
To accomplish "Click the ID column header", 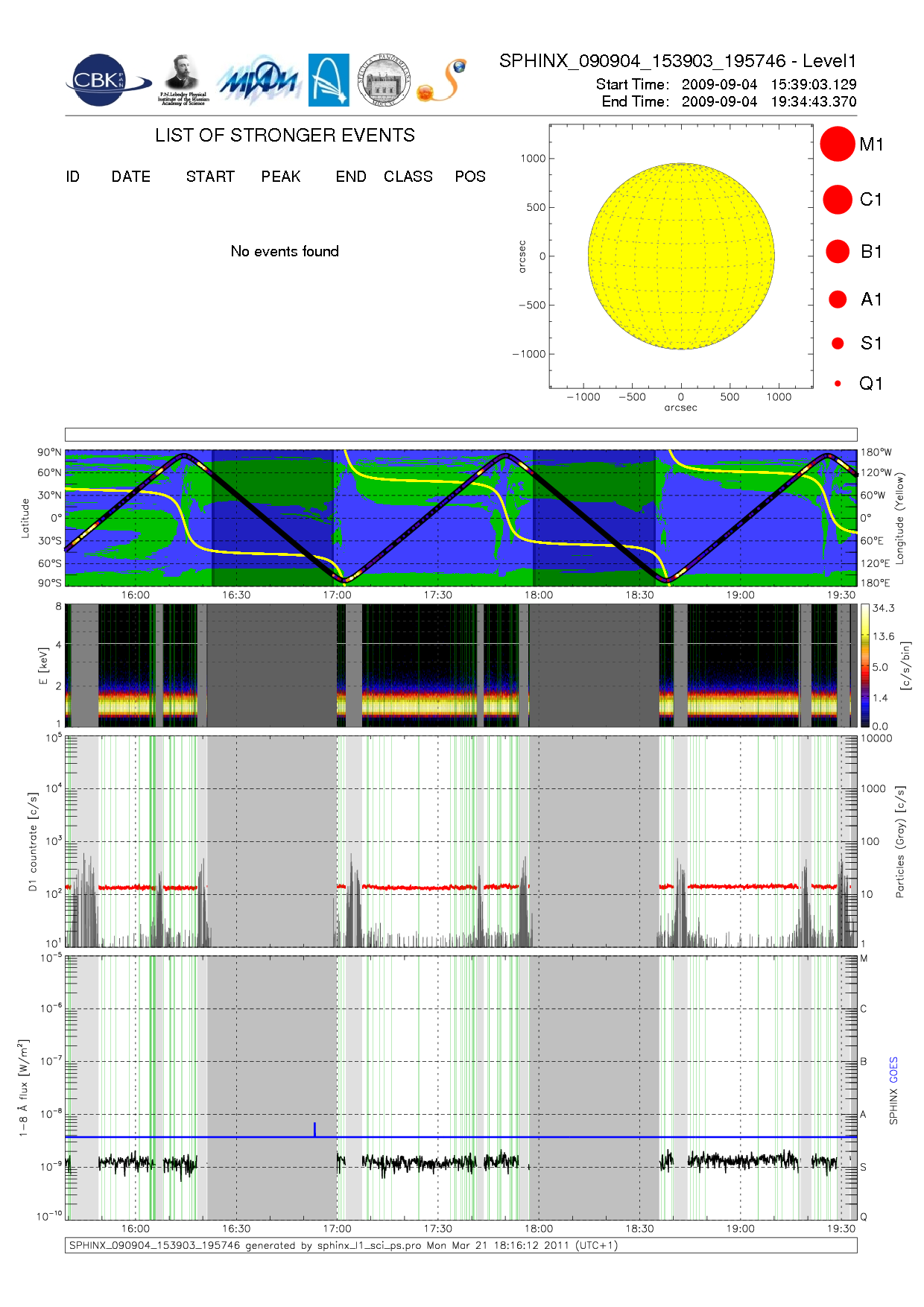I will point(72,177).
